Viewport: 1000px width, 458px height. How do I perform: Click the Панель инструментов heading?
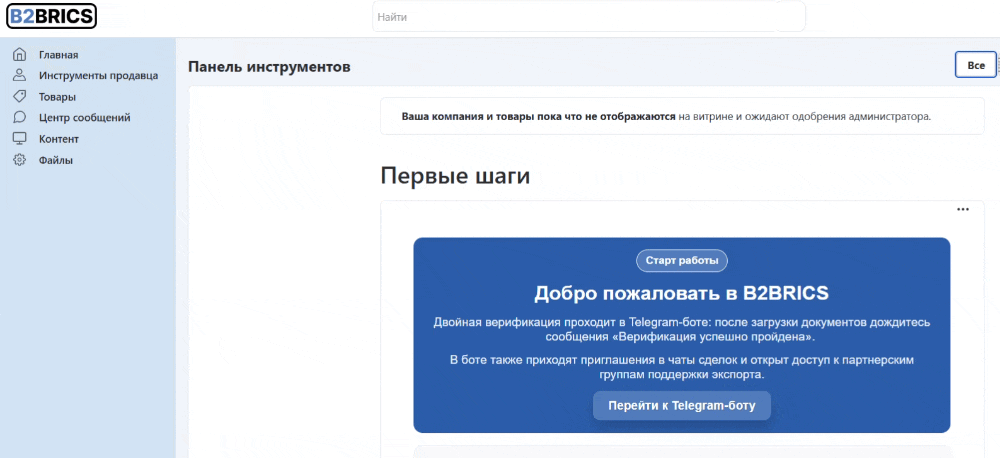click(x=269, y=66)
